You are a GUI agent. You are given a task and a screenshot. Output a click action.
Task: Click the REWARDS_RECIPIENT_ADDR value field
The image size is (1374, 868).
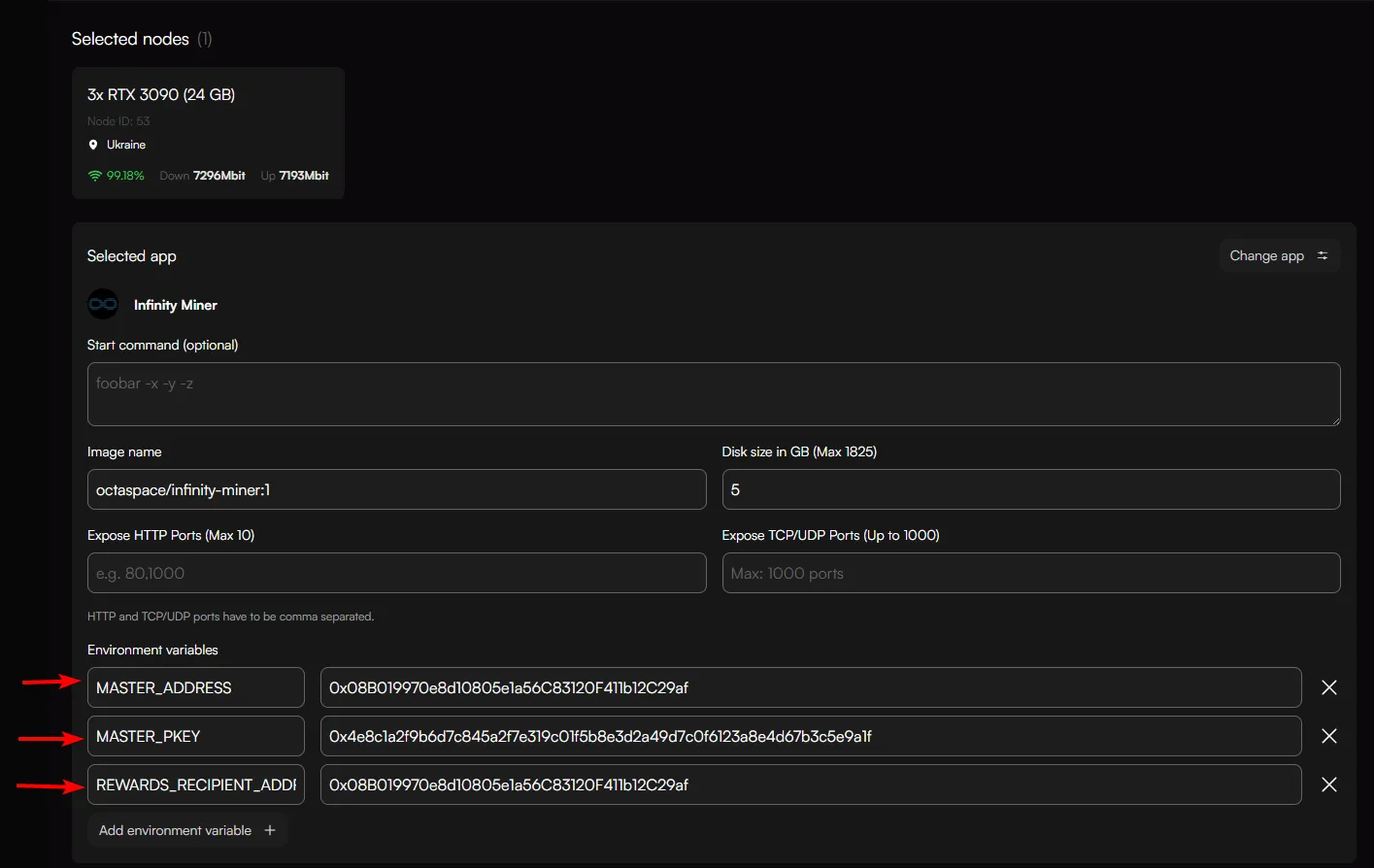pyautogui.click(x=811, y=785)
